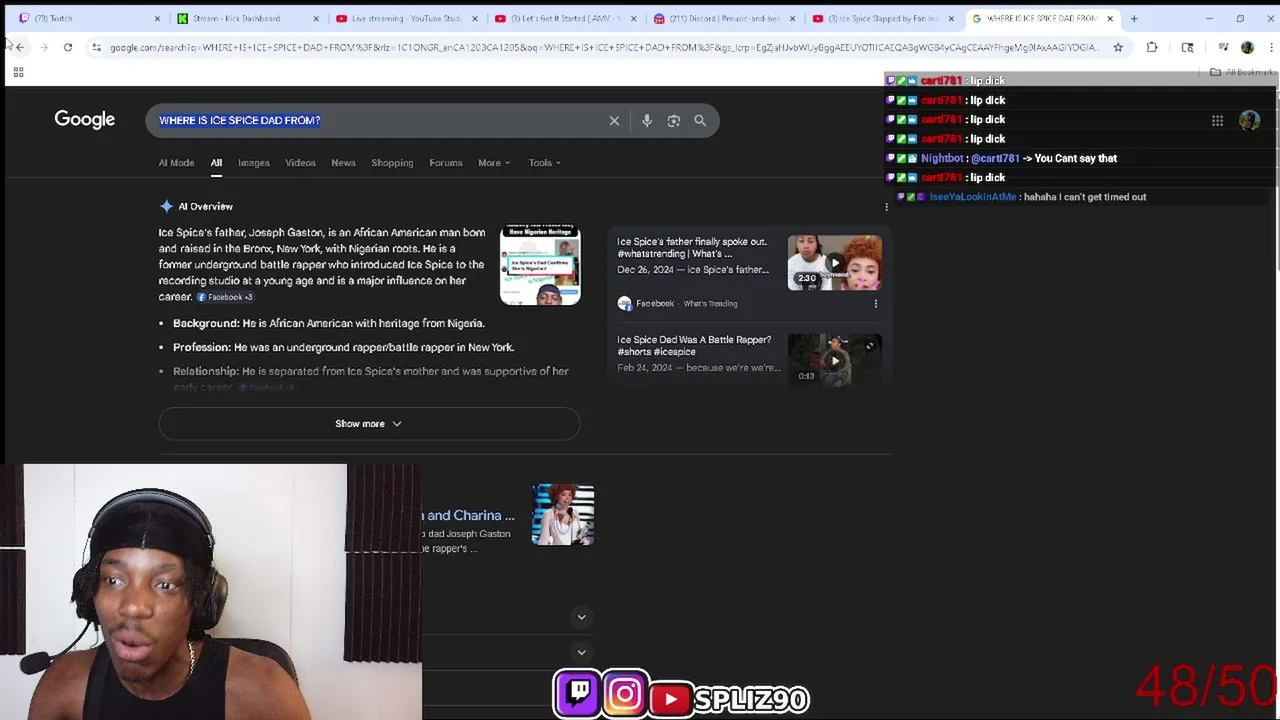
Task: Bookmark this page with star icon
Action: pos(1118,47)
